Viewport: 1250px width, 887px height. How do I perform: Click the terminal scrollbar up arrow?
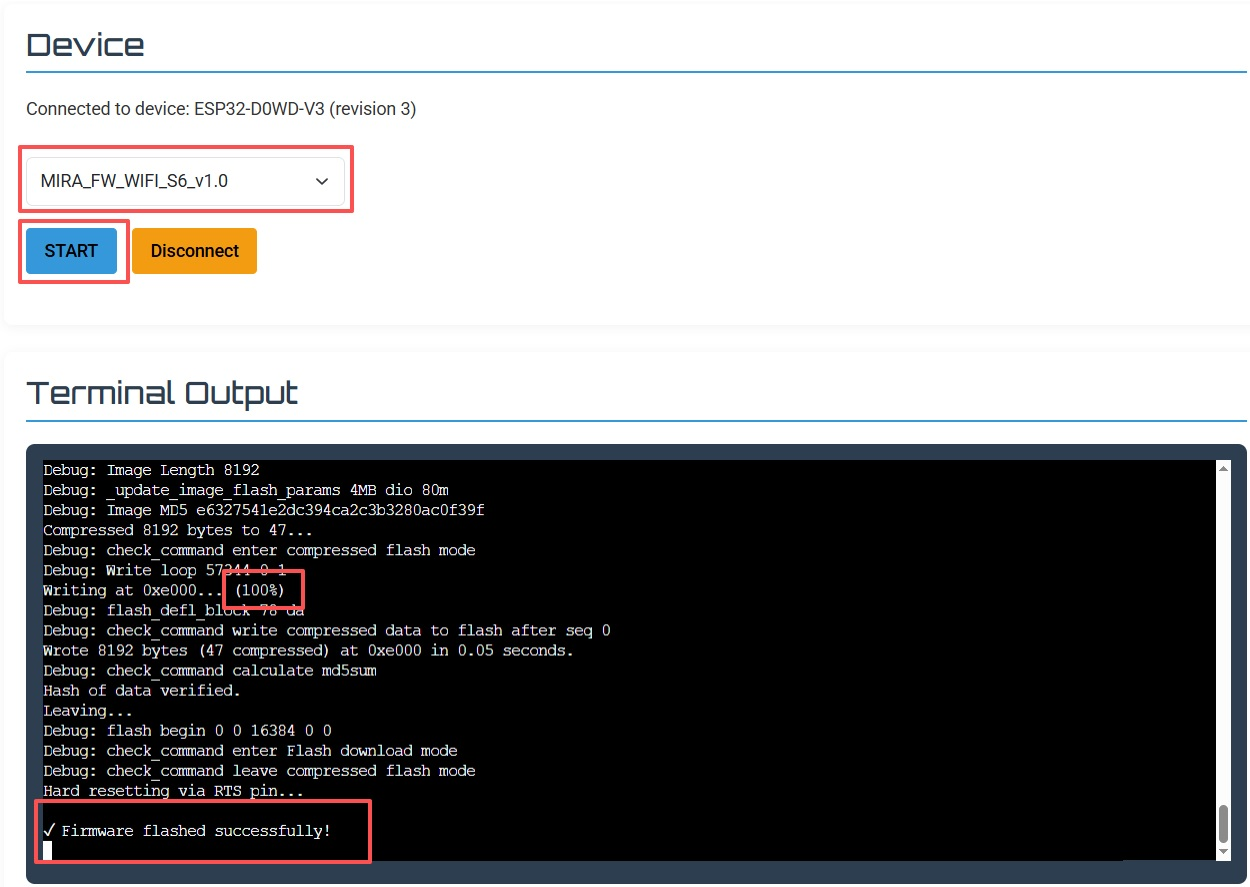1222,468
